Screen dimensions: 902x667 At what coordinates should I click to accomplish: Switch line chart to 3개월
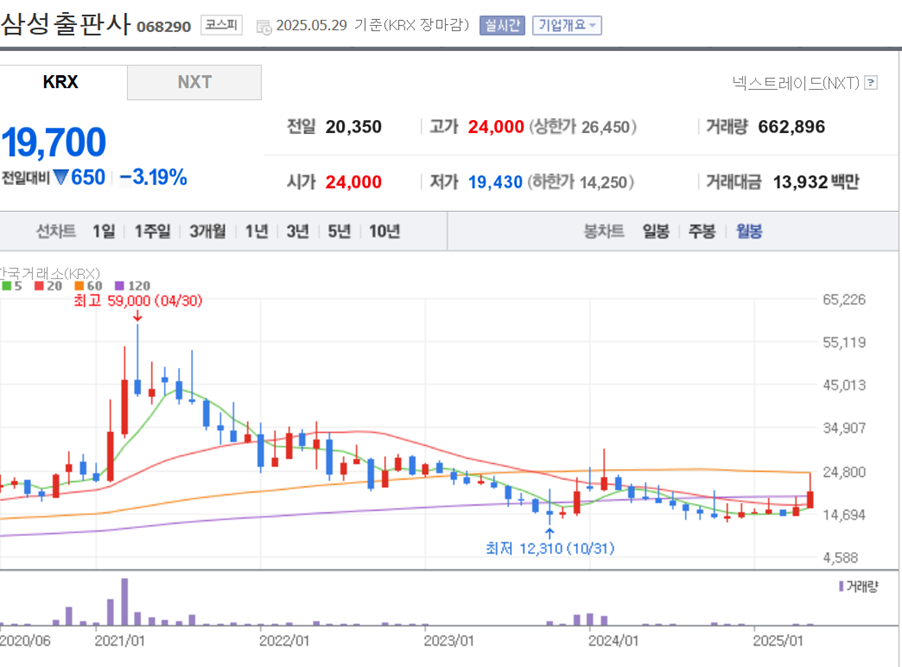(208, 231)
